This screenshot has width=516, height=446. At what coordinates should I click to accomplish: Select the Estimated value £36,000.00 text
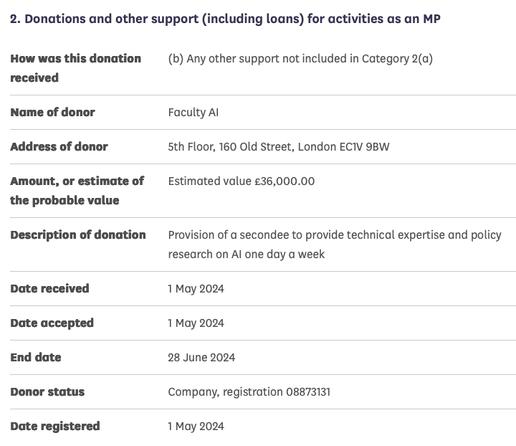pyautogui.click(x=241, y=181)
